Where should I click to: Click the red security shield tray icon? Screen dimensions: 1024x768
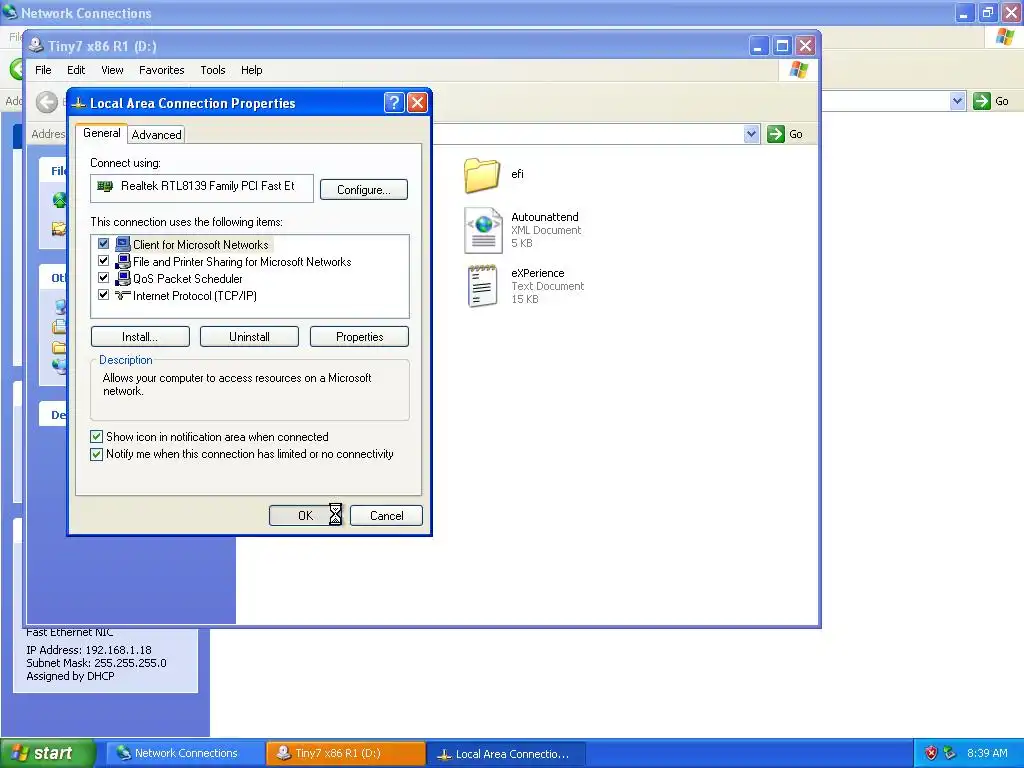tap(931, 753)
